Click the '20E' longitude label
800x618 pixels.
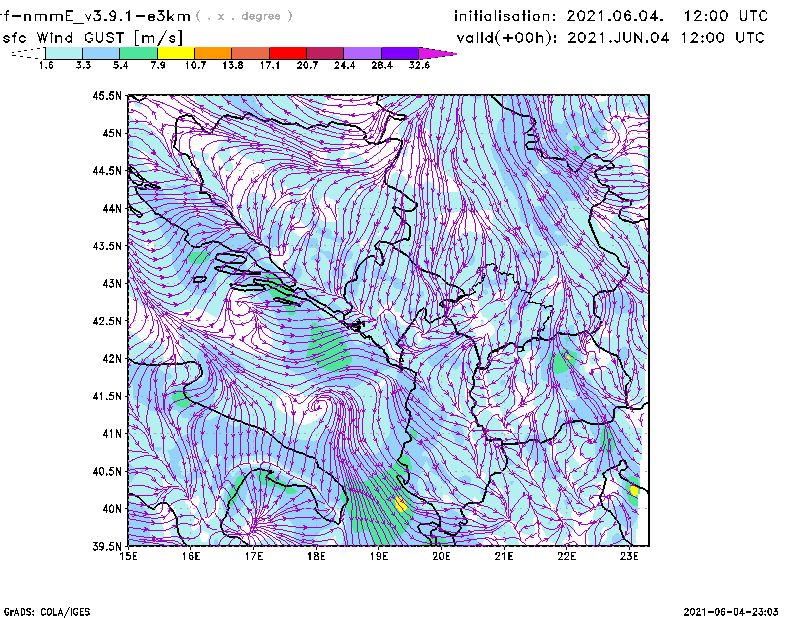point(441,556)
